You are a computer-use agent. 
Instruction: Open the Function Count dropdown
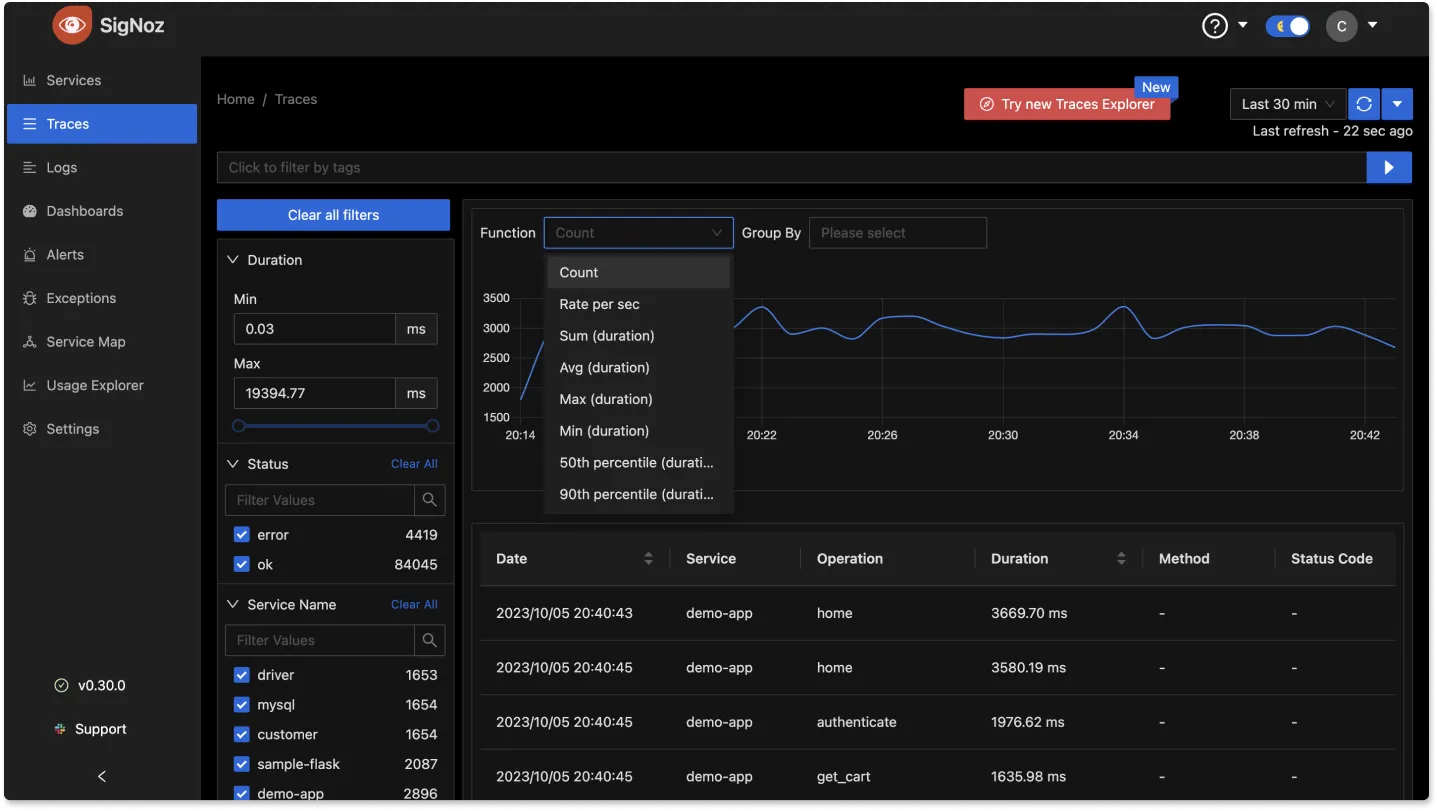coord(638,233)
